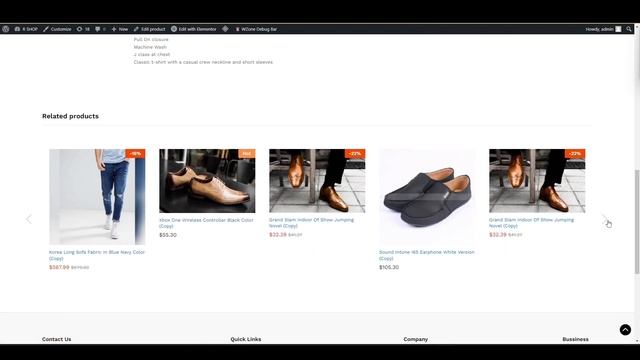The image size is (640, 360).
Task: Show next related products with right arrow
Action: click(x=604, y=219)
